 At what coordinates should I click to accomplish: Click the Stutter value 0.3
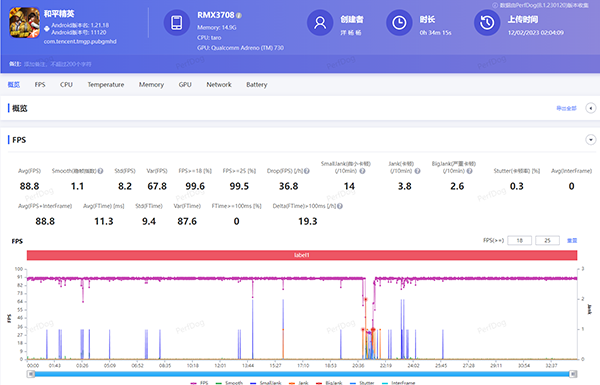point(517,186)
